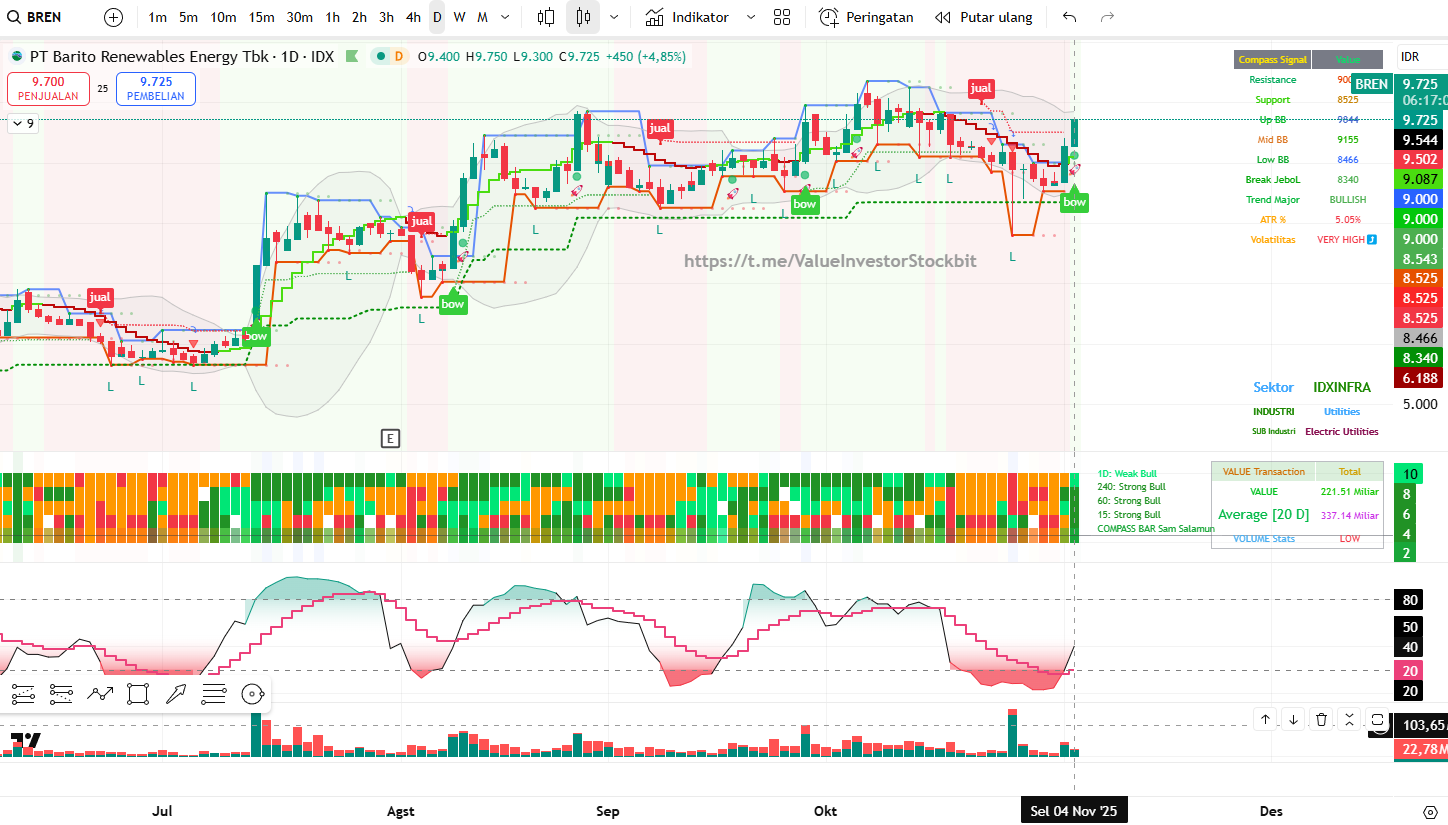Viewport: 1448px width, 825px height.
Task: Open the indicator templates grid icon
Action: (782, 17)
